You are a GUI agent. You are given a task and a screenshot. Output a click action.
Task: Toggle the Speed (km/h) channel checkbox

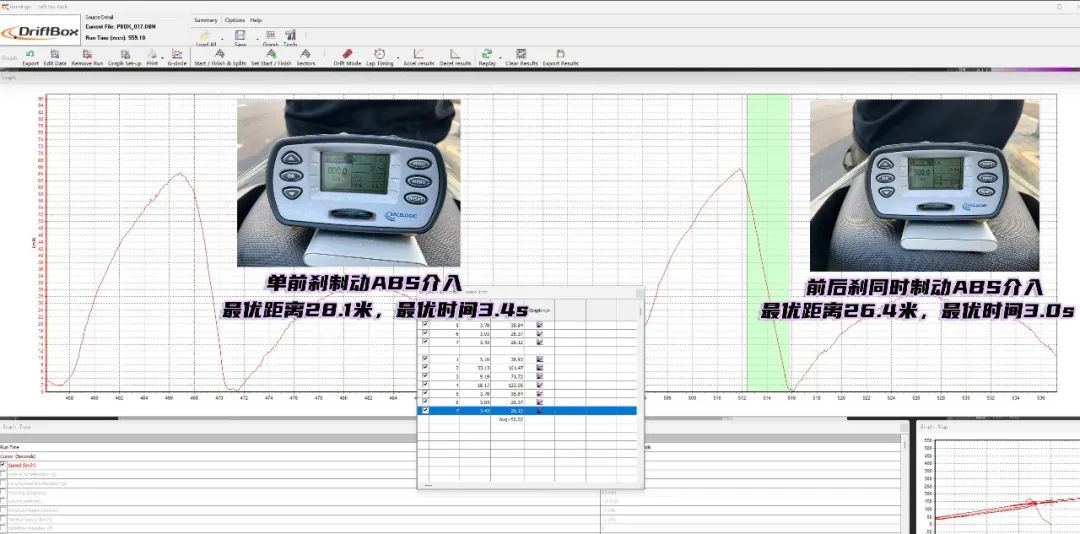(3, 465)
